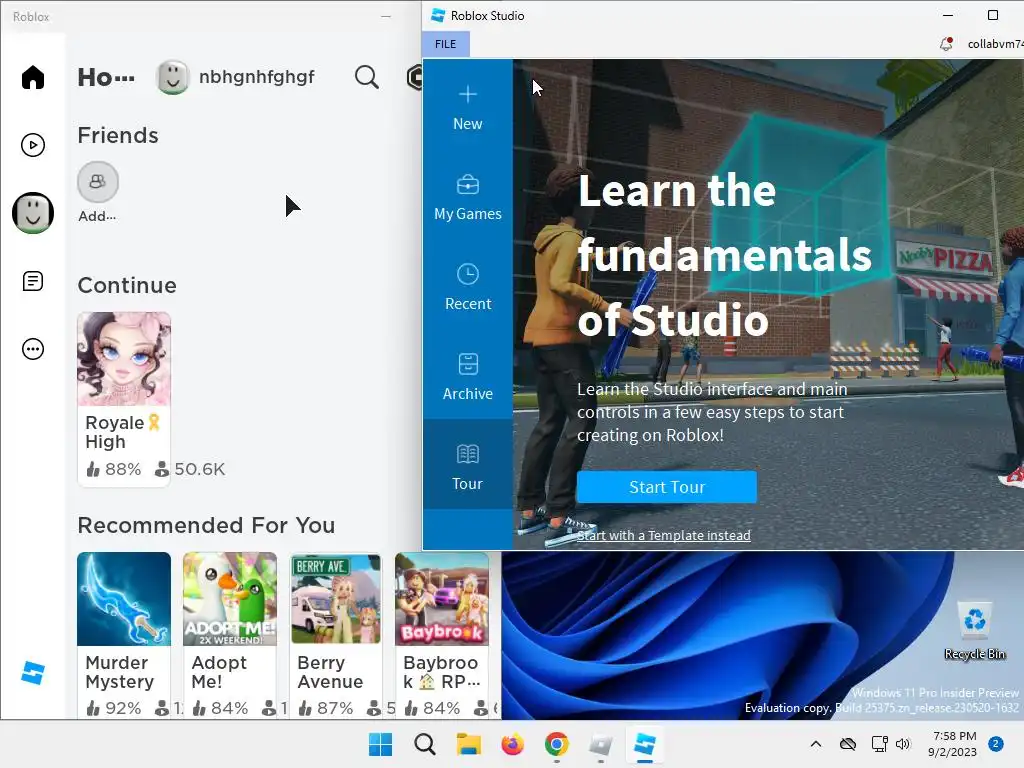The image size is (1024, 768).
Task: Click the Friends section heading
Action: (x=118, y=135)
